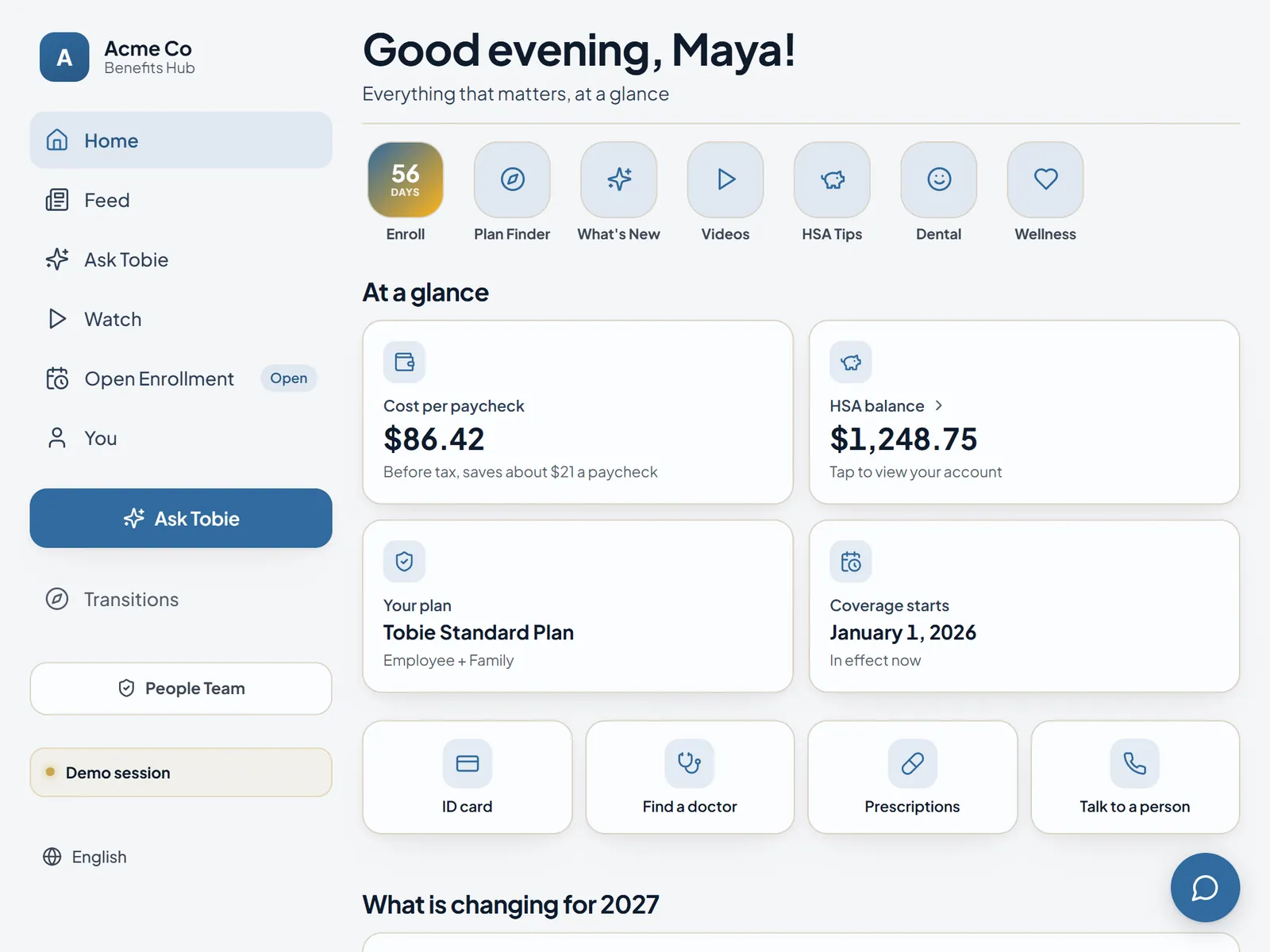Open the You profile sidebar item
Viewport: 1270px width, 952px height.
click(x=181, y=438)
